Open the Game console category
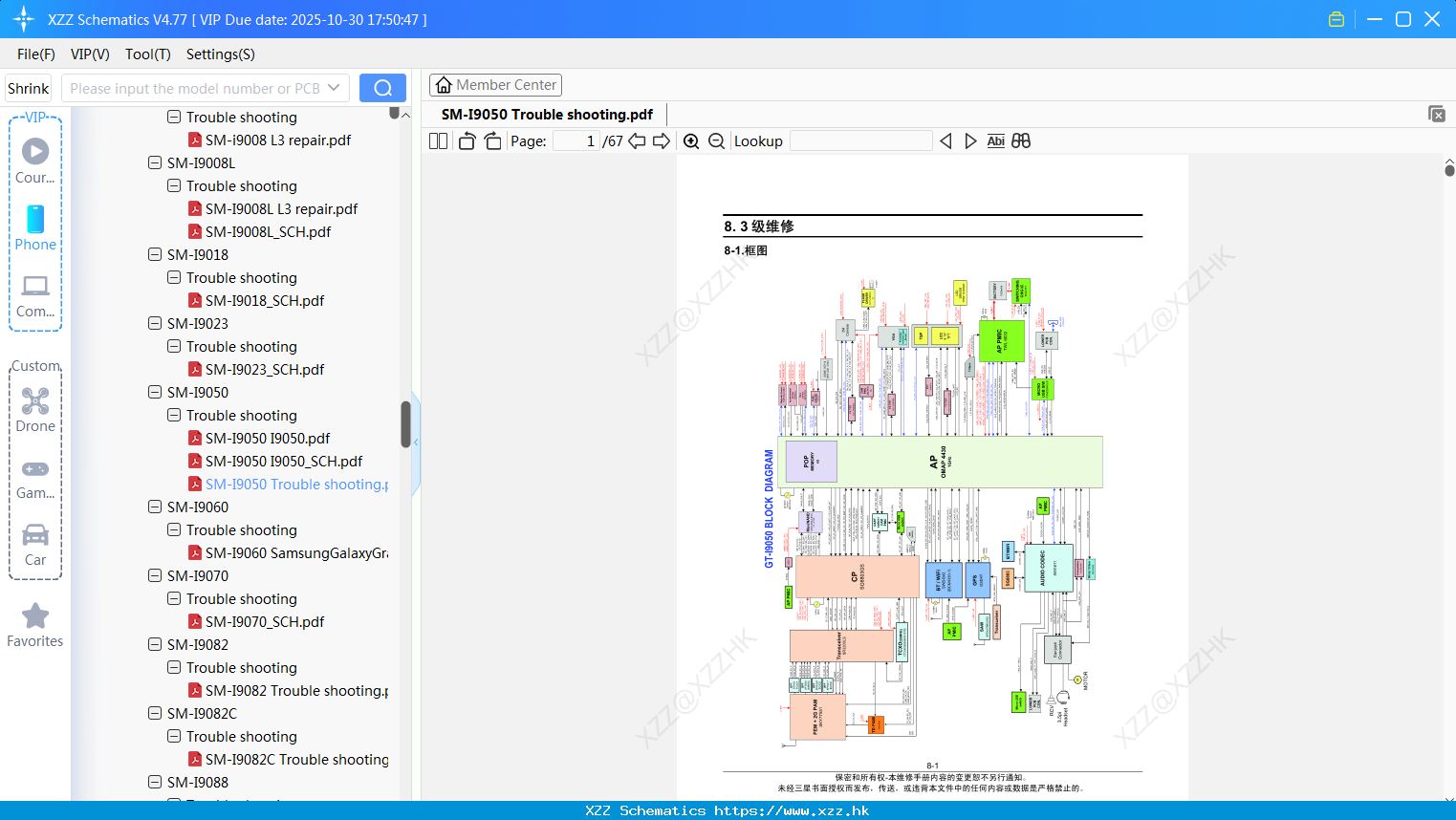Viewport: 1456px width, 820px height. 35,478
